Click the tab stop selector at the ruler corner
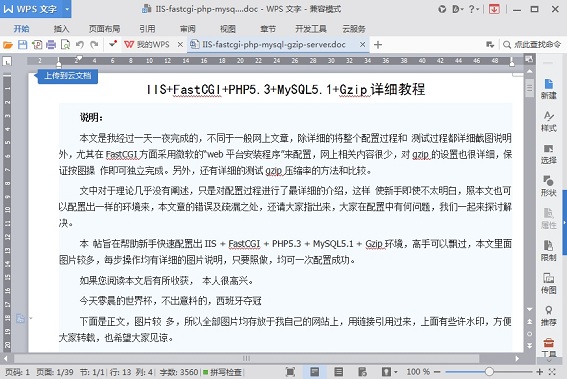The height and width of the screenshot is (379, 567). coord(7,61)
